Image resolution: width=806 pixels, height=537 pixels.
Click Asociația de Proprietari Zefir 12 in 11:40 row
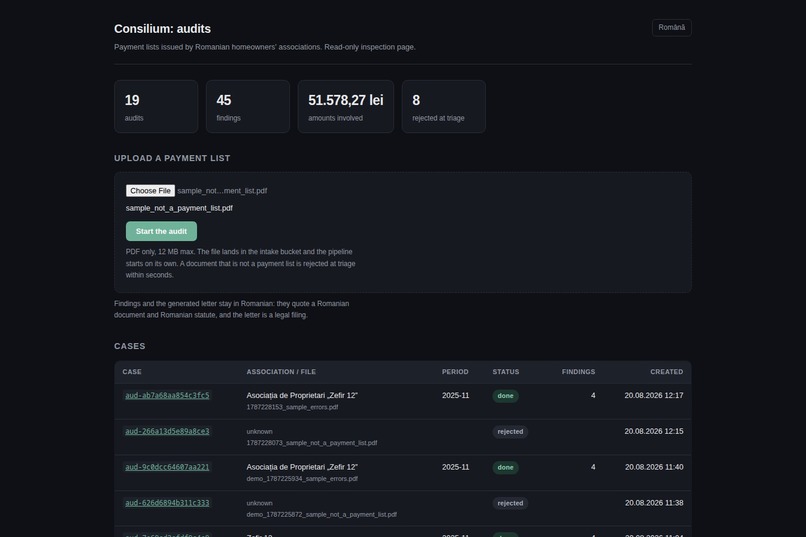click(x=302, y=467)
